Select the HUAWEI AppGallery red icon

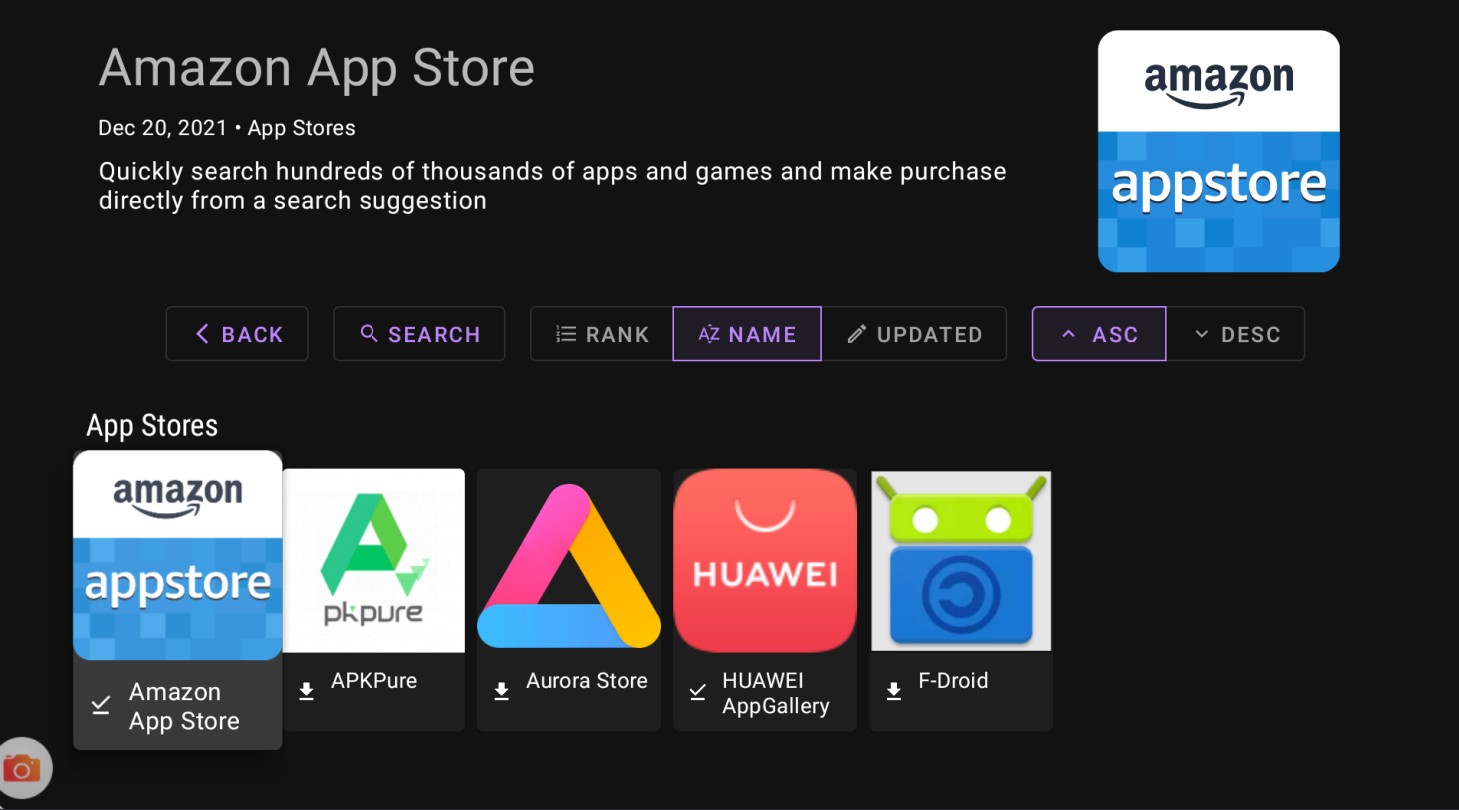tap(765, 561)
